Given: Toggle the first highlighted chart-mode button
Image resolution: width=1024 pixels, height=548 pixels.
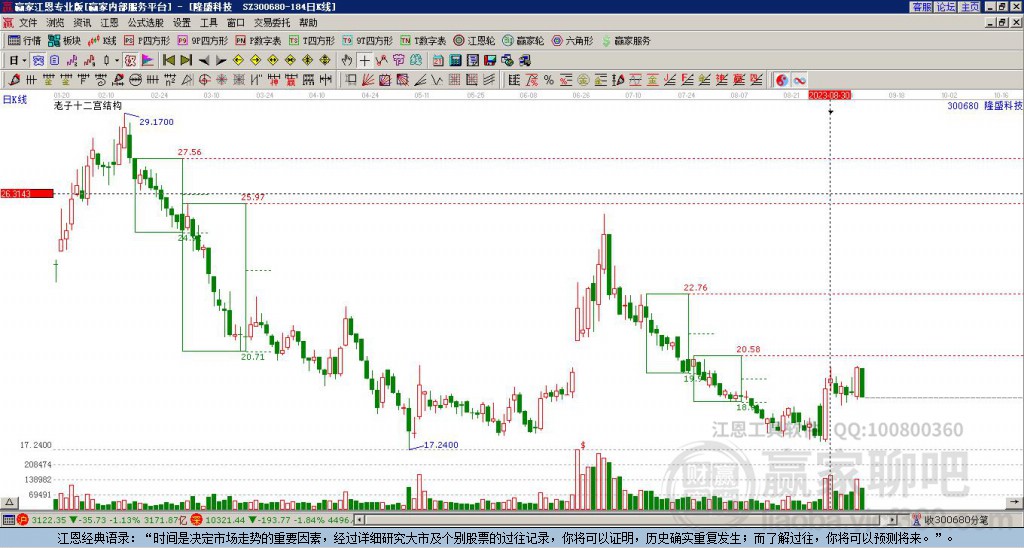Looking at the screenshot, I should point(39,61).
